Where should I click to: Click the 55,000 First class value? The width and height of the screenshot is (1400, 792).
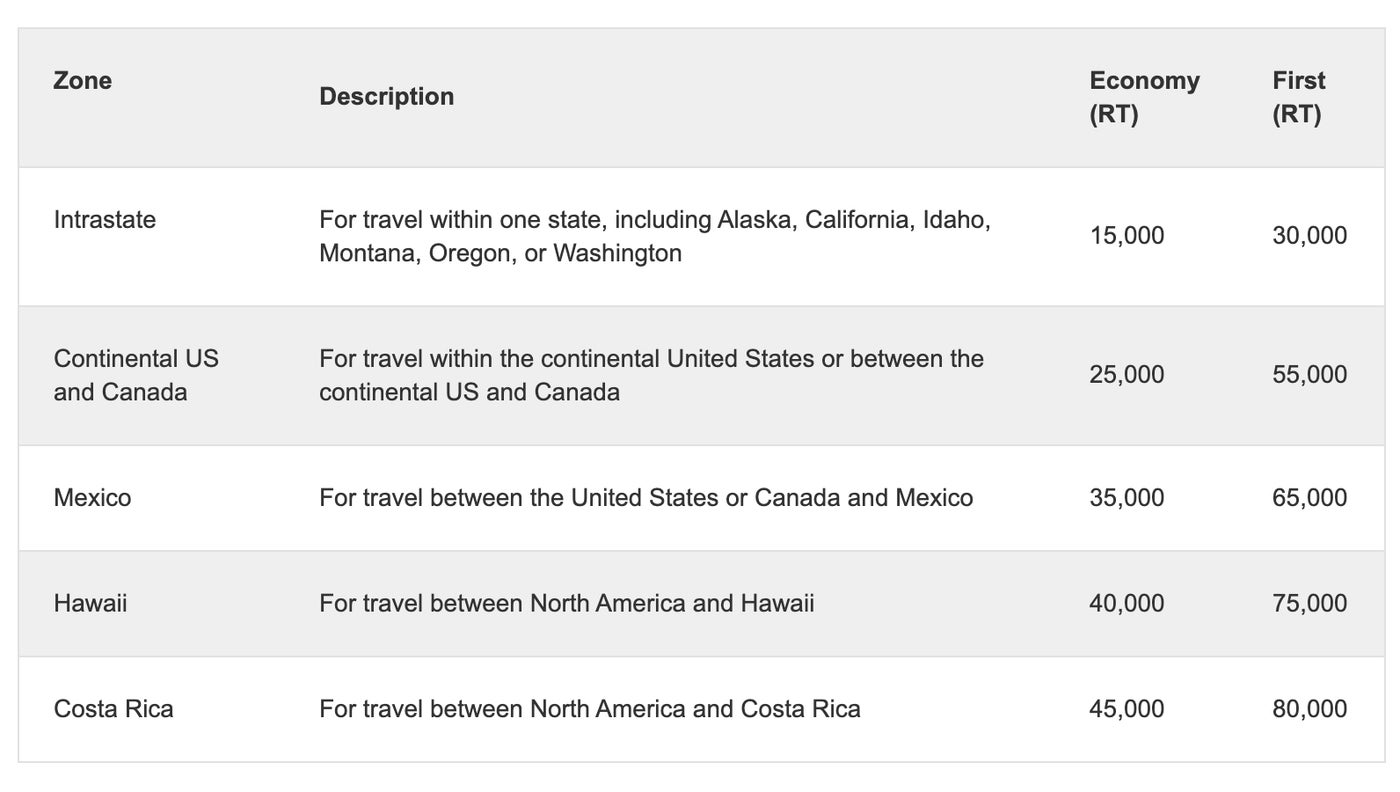click(x=1309, y=375)
